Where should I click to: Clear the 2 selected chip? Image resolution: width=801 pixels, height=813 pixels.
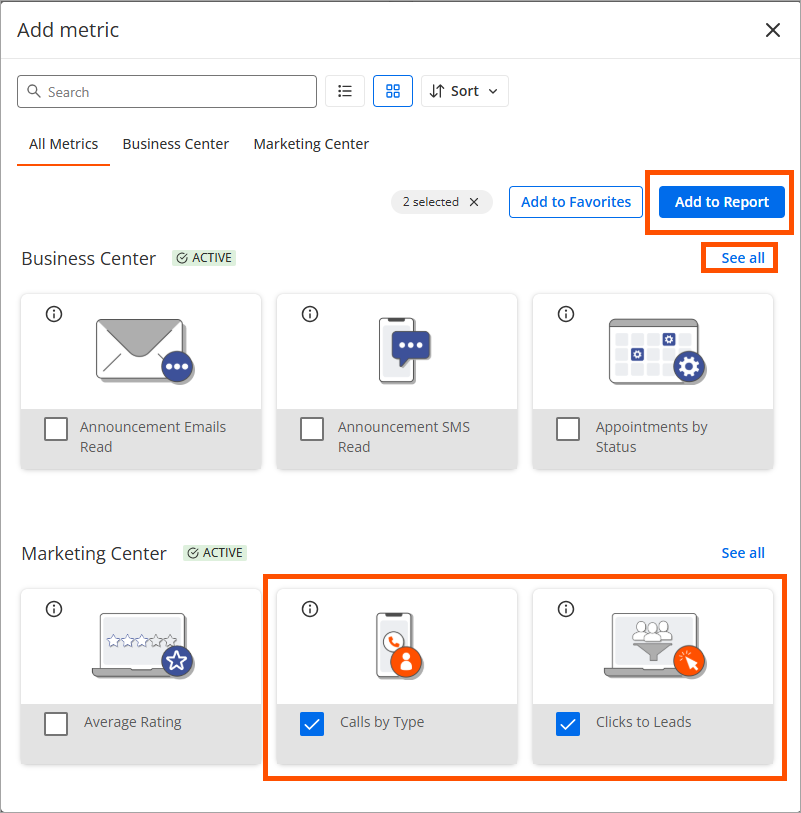(x=474, y=202)
